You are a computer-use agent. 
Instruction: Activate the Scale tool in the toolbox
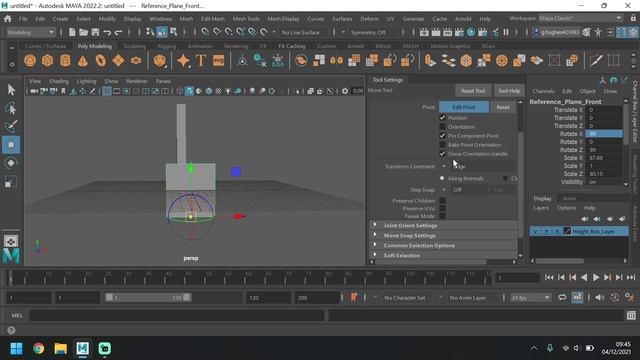[x=11, y=182]
